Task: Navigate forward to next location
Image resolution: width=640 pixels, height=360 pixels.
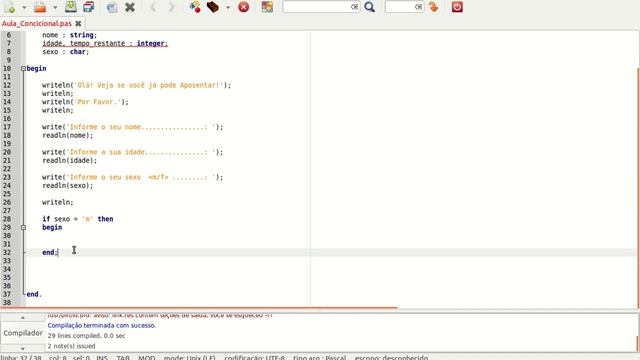Action: [171, 7]
